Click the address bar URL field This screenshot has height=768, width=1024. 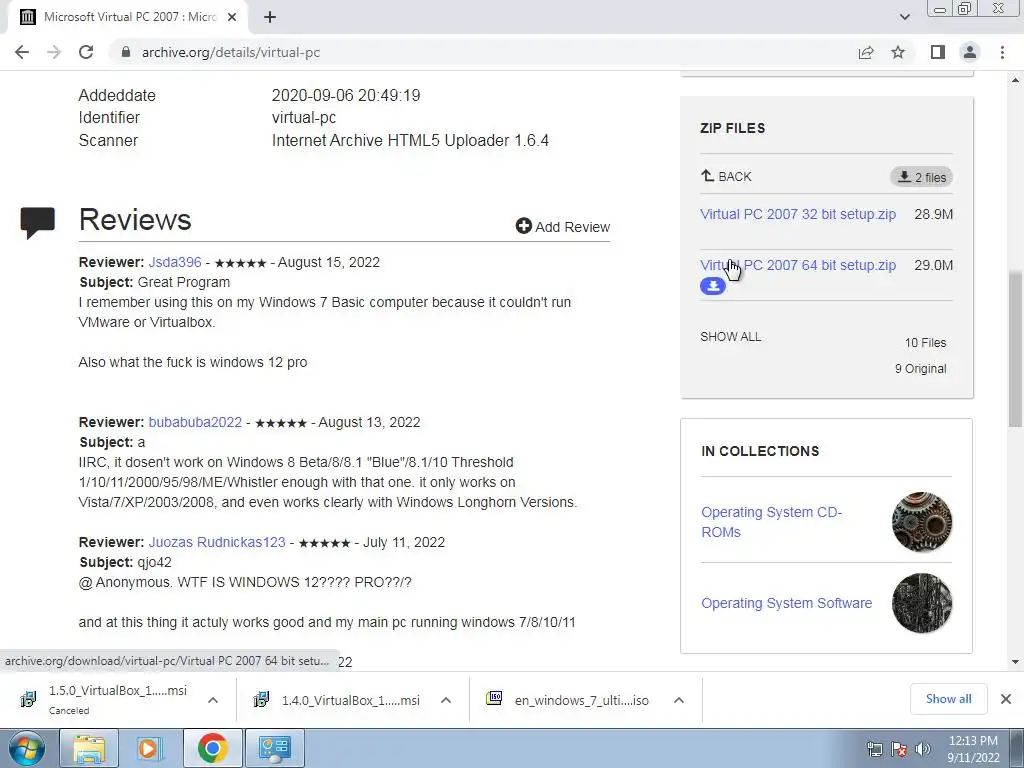(x=483, y=52)
